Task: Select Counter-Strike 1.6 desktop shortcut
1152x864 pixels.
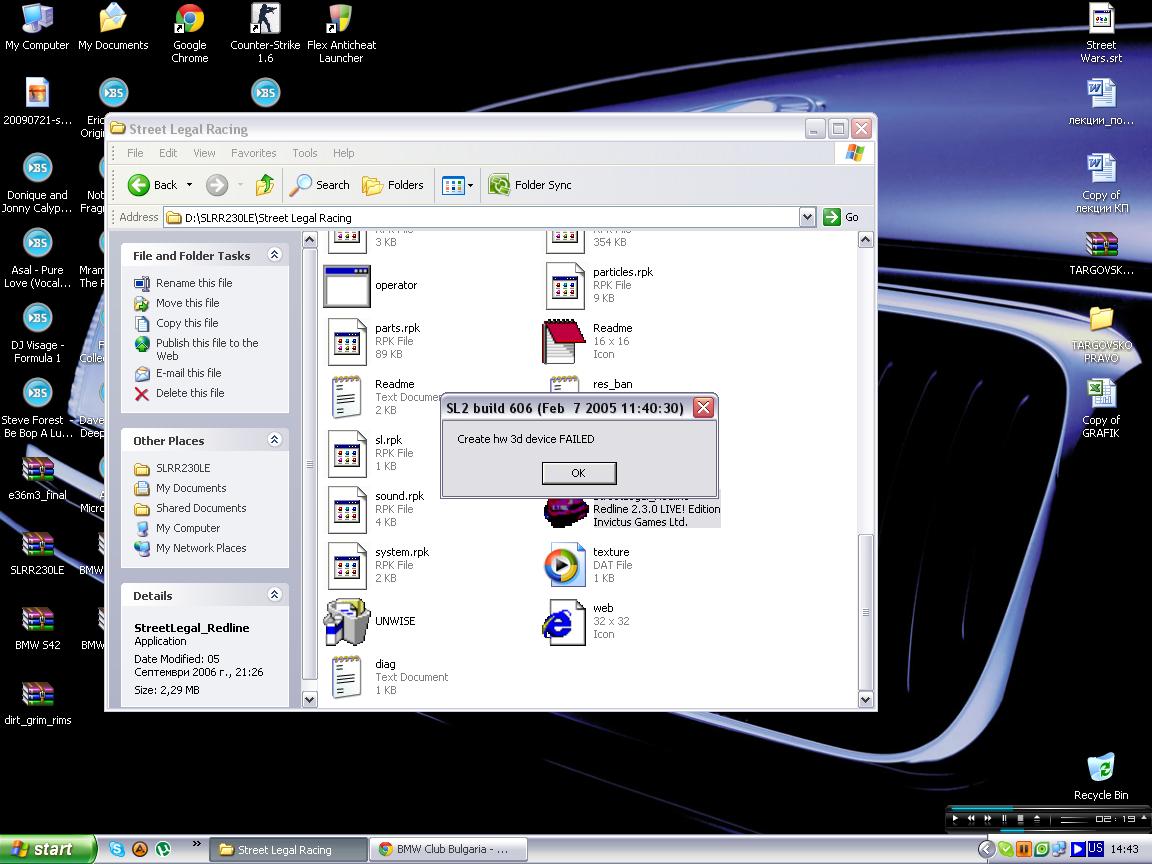Action: (x=265, y=34)
